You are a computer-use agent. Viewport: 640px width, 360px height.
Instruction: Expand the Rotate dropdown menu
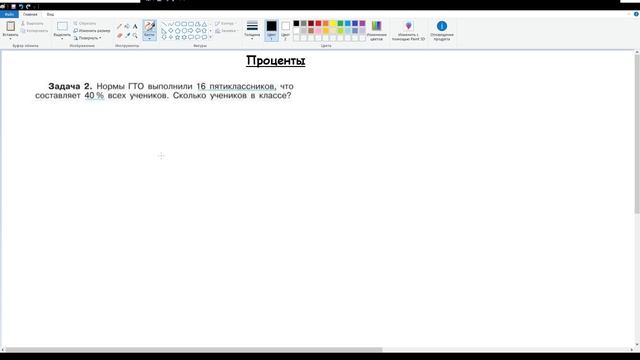point(87,38)
